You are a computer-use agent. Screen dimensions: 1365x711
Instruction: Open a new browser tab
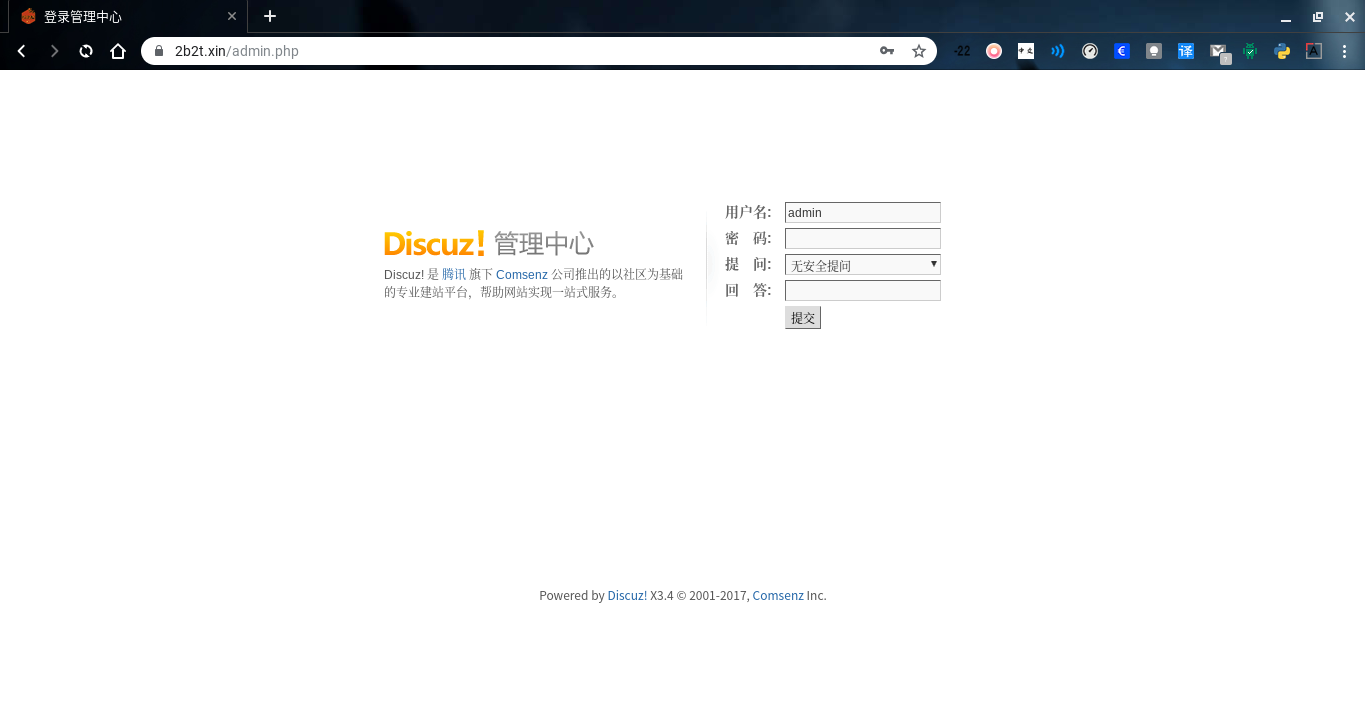point(268,16)
